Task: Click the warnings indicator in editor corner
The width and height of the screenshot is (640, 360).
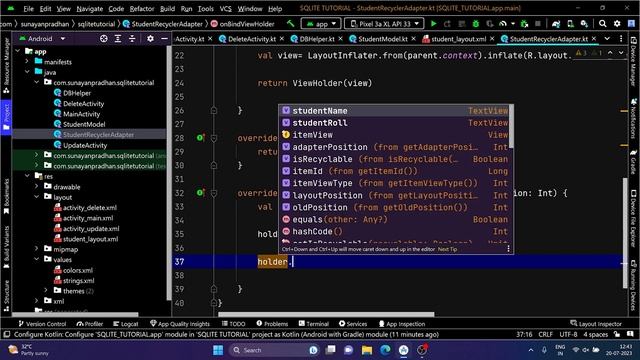Action: click(x=588, y=53)
